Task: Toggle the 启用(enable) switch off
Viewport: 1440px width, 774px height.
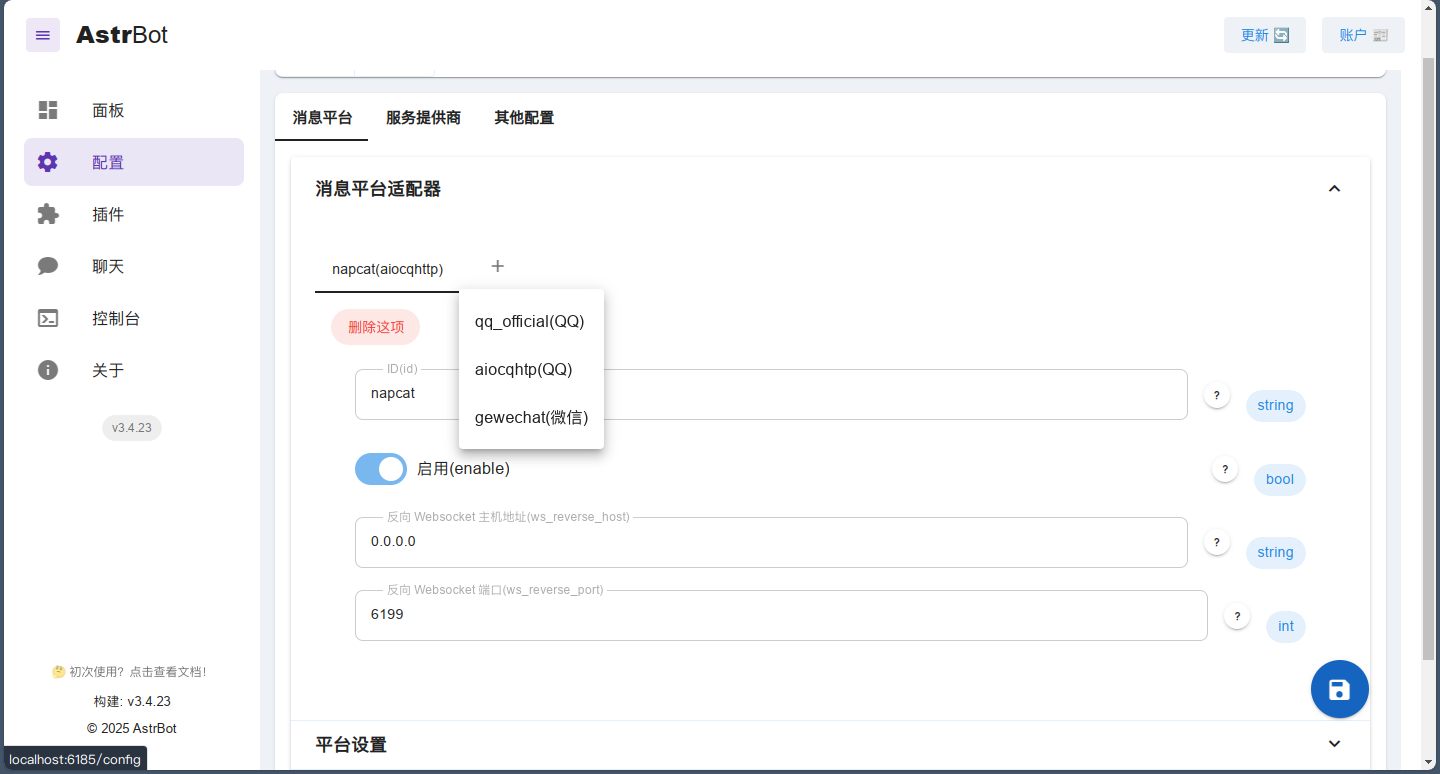Action: 381,468
